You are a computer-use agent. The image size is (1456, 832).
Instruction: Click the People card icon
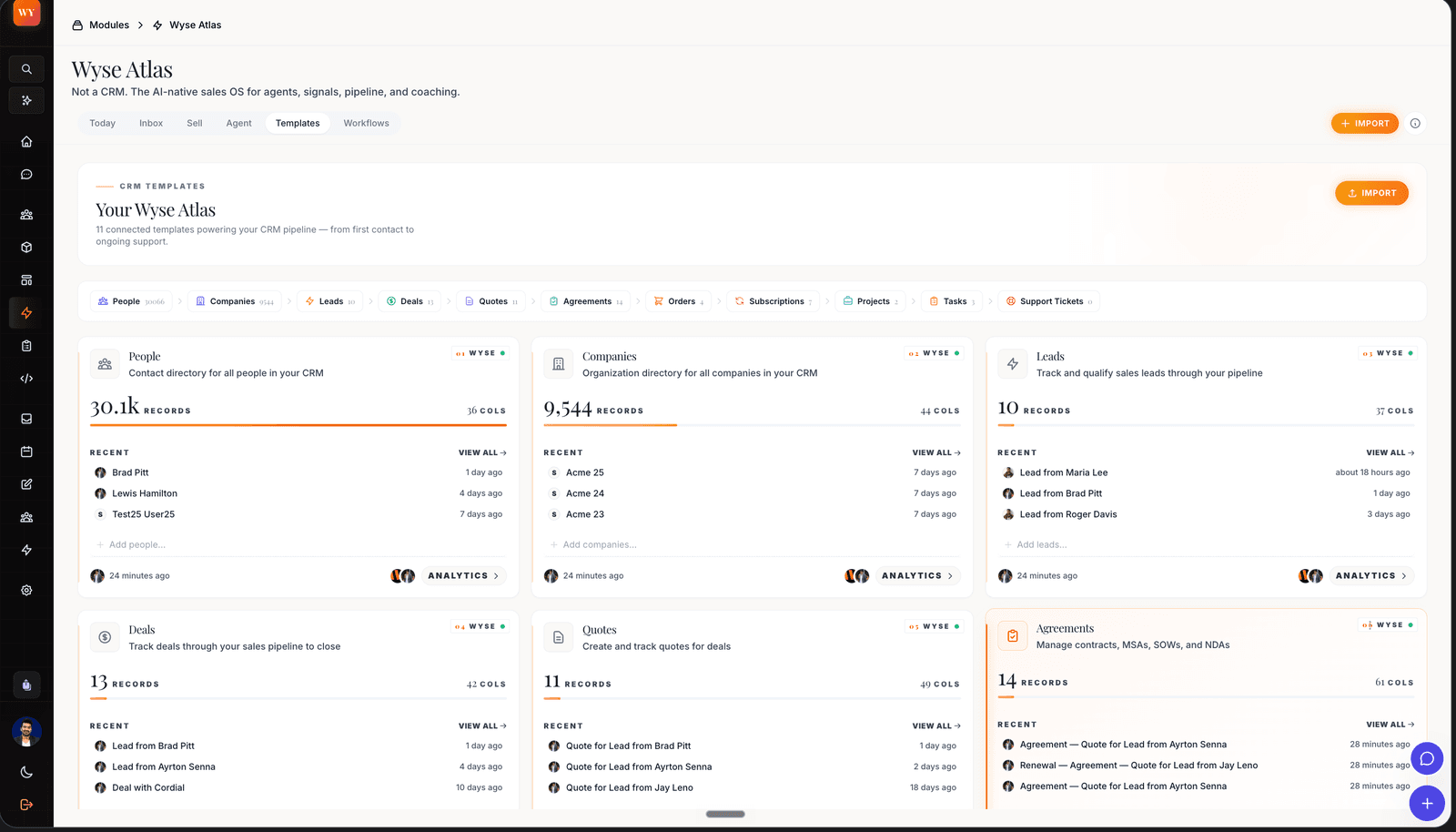click(105, 364)
